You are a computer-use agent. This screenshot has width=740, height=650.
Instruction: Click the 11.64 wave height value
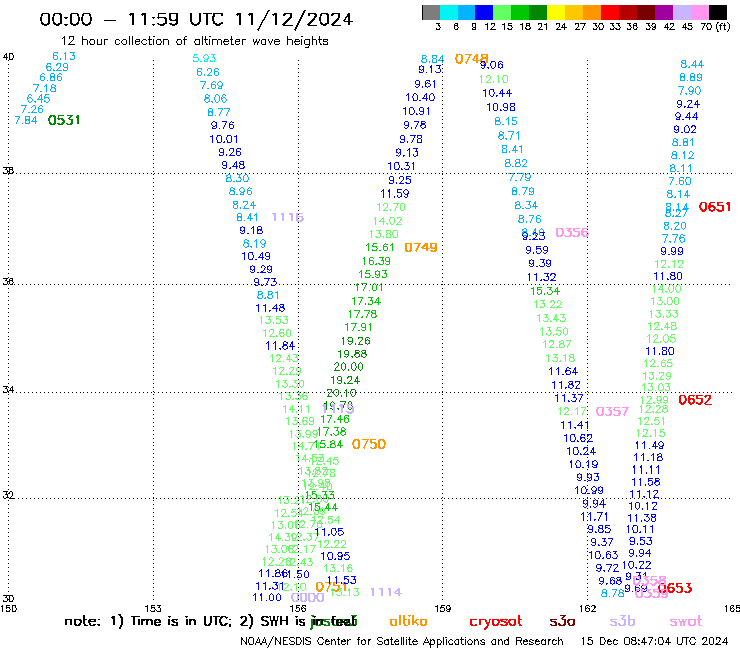tap(563, 371)
